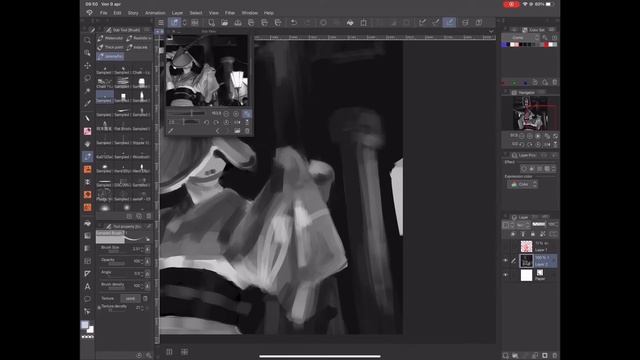Screen dimensions: 640x360
Task: Select the Zoom magnifier tool
Action: (x=87, y=40)
